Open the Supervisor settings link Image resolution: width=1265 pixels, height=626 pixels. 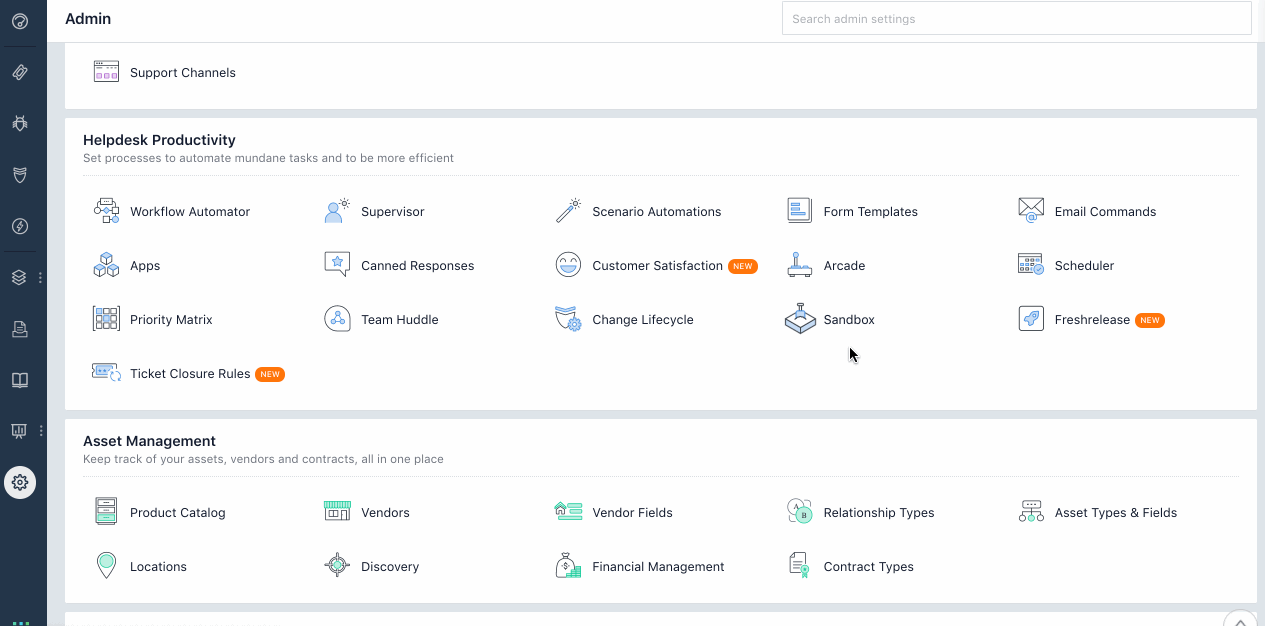point(393,211)
